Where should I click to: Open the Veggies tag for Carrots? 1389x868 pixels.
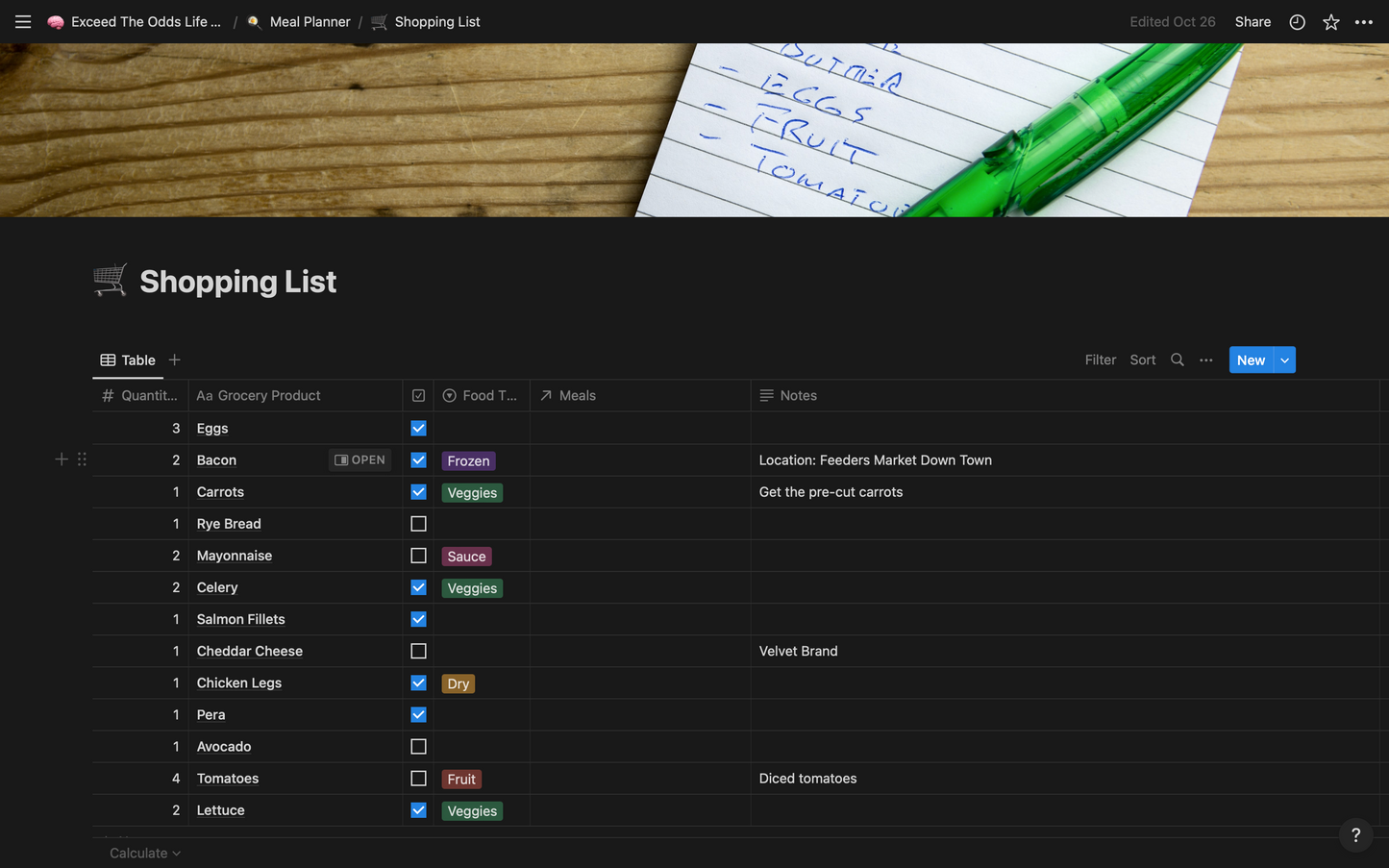472,492
